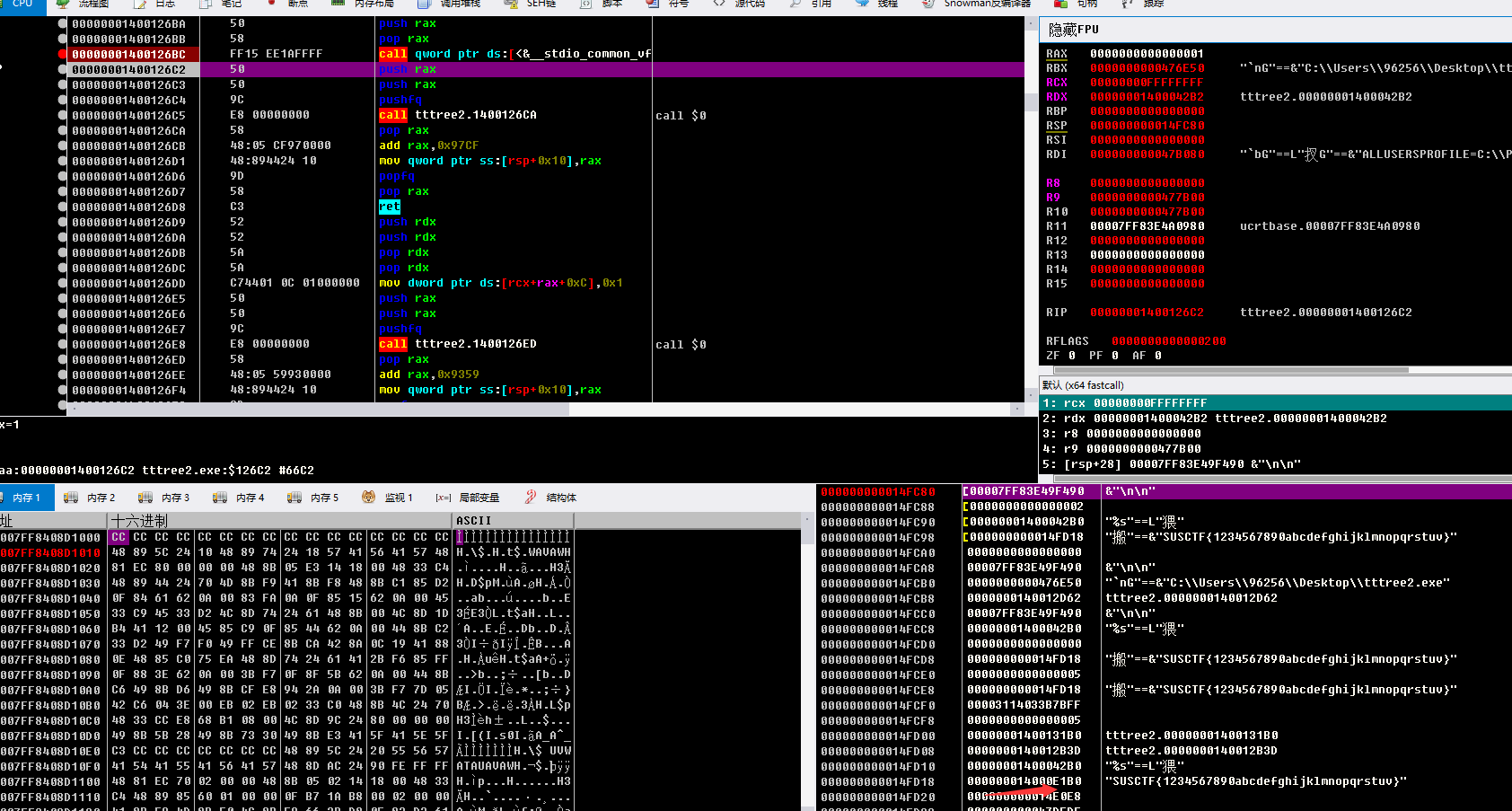1512x811 pixels.
Task: Open the 监视 1 watch tab
Action: [x=388, y=498]
